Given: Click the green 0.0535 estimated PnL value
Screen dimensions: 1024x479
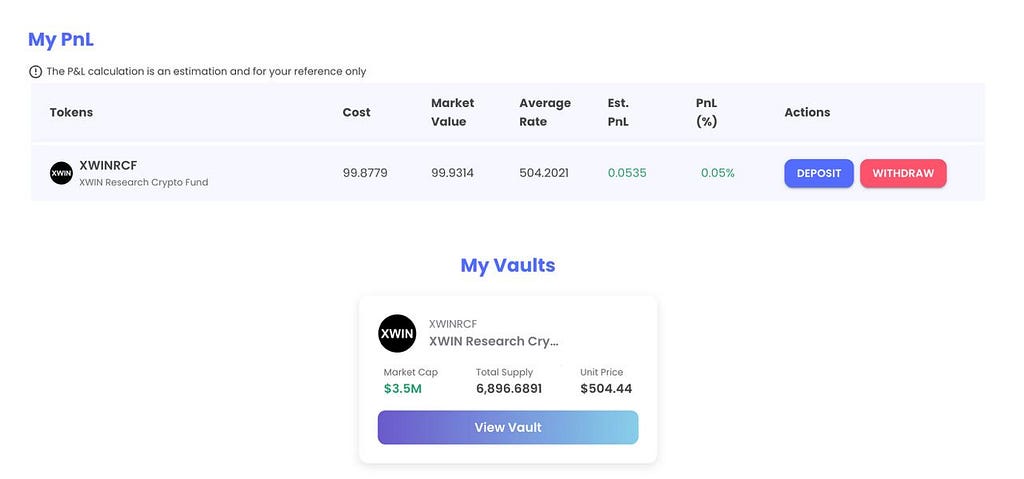Looking at the screenshot, I should [x=627, y=173].
